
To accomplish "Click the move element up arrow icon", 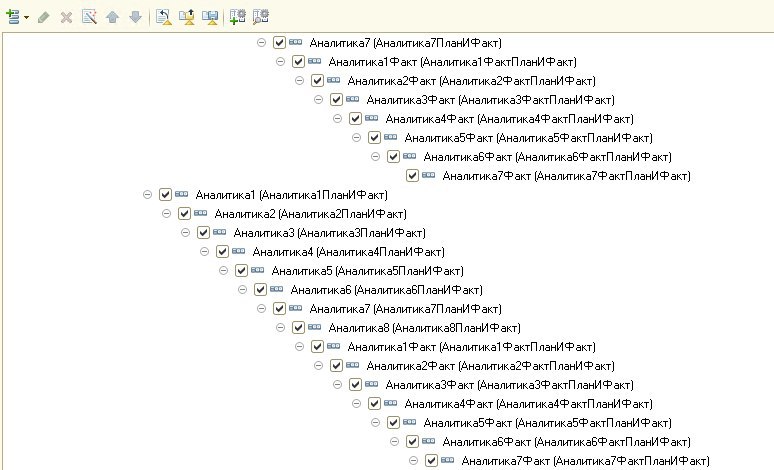I will pyautogui.click(x=113, y=17).
